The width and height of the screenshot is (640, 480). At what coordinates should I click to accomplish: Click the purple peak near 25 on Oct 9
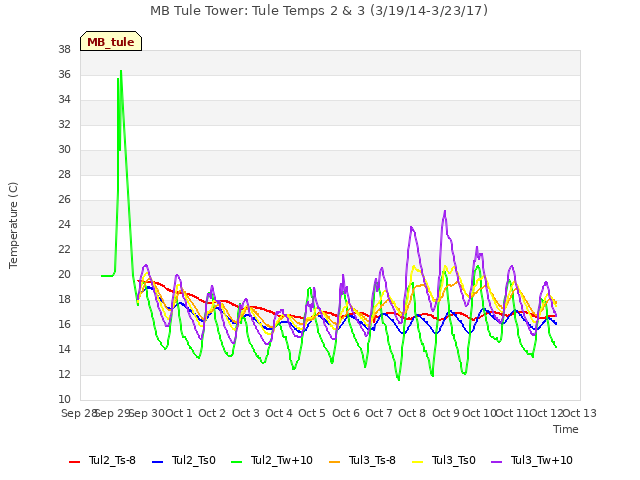445,211
